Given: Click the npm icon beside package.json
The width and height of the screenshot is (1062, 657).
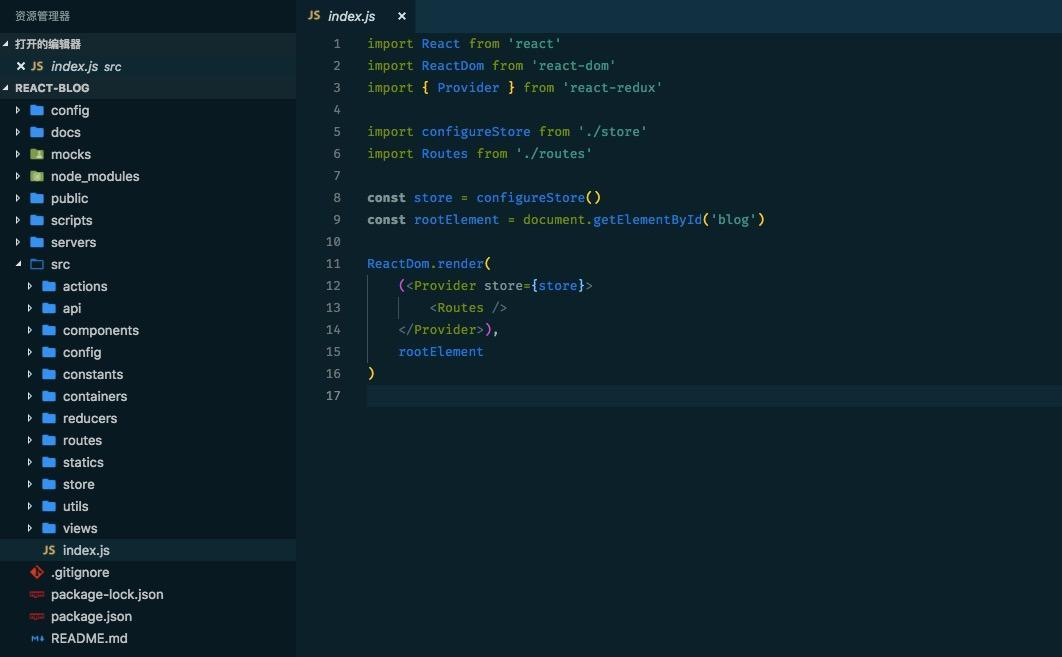Looking at the screenshot, I should (37, 616).
